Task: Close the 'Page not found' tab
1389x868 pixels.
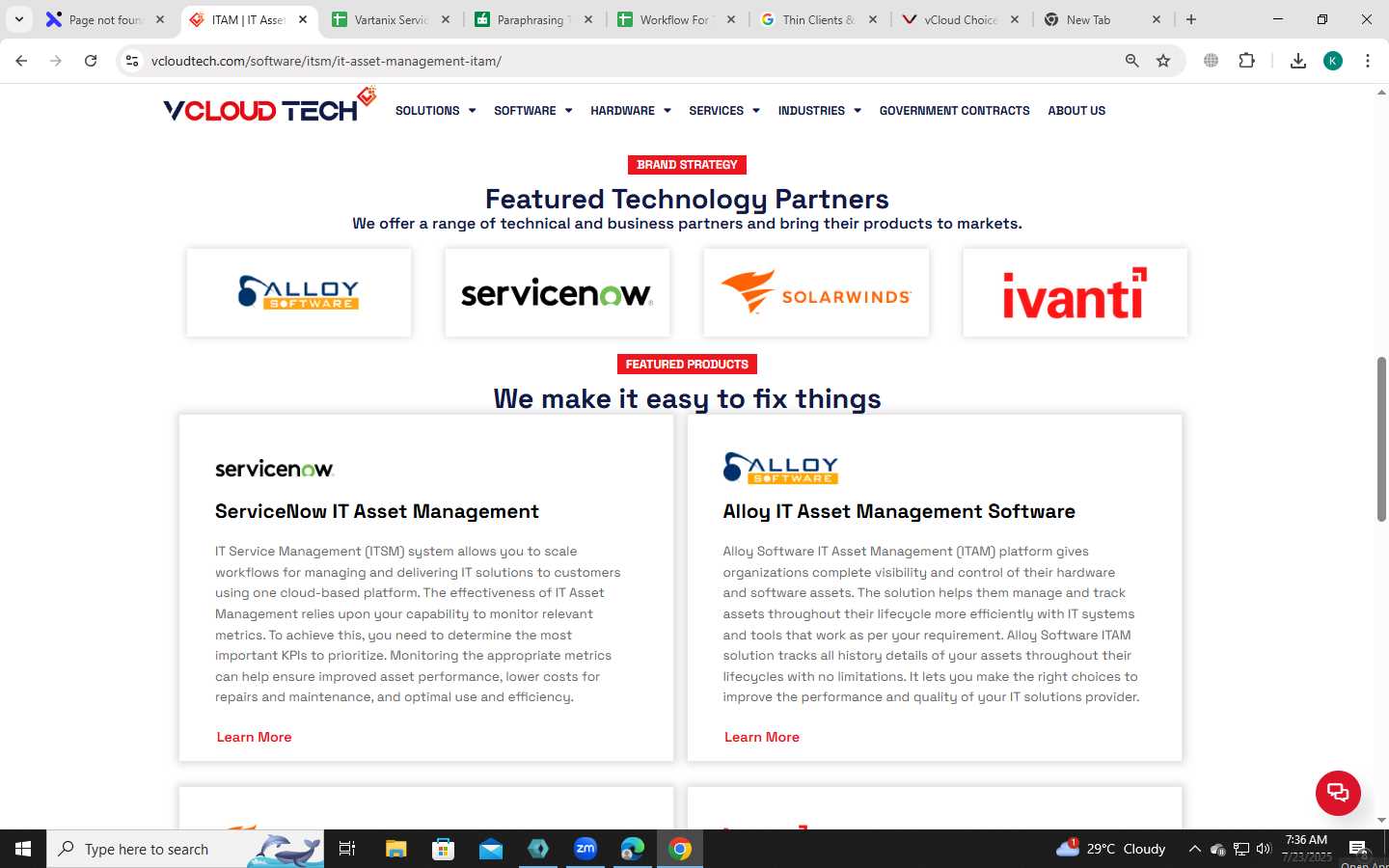Action: click(160, 19)
